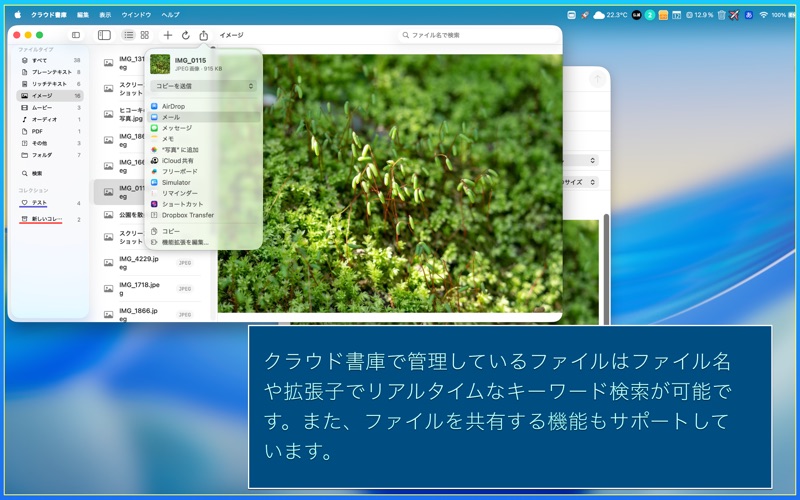The image size is (800, 500).
Task: Click trash icon in menu bar
Action: click(721, 15)
